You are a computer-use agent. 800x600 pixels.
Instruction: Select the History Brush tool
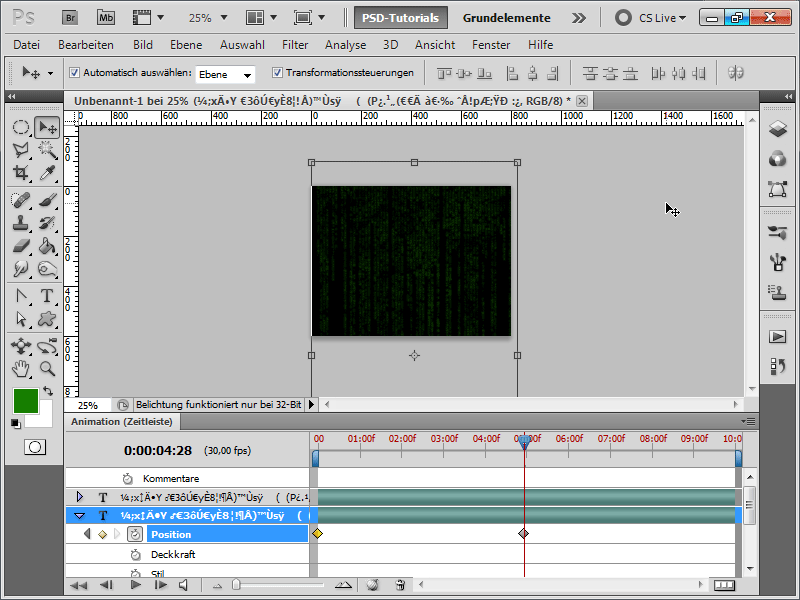(47, 223)
